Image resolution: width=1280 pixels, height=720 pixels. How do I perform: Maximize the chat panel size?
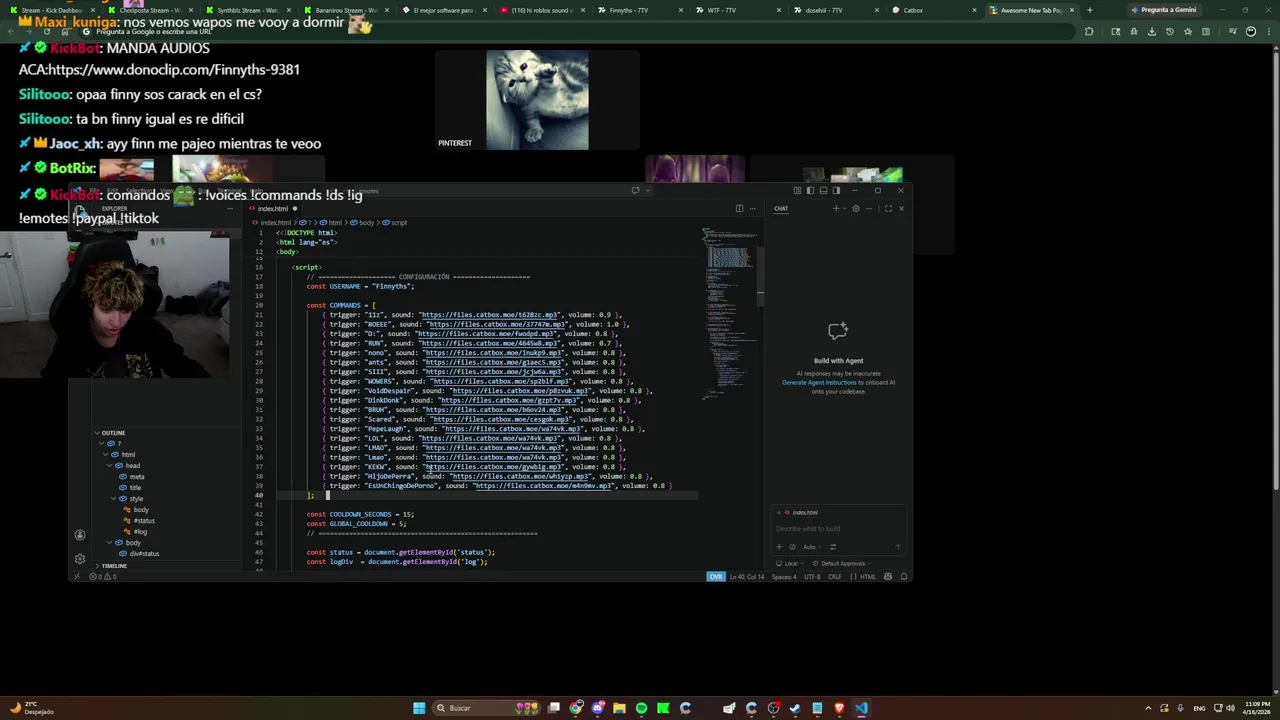[x=888, y=208]
